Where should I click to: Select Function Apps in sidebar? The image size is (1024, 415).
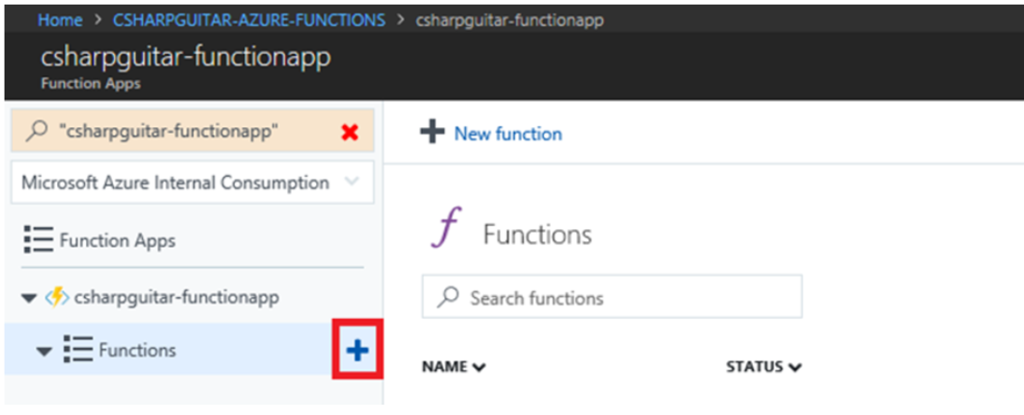(x=118, y=241)
